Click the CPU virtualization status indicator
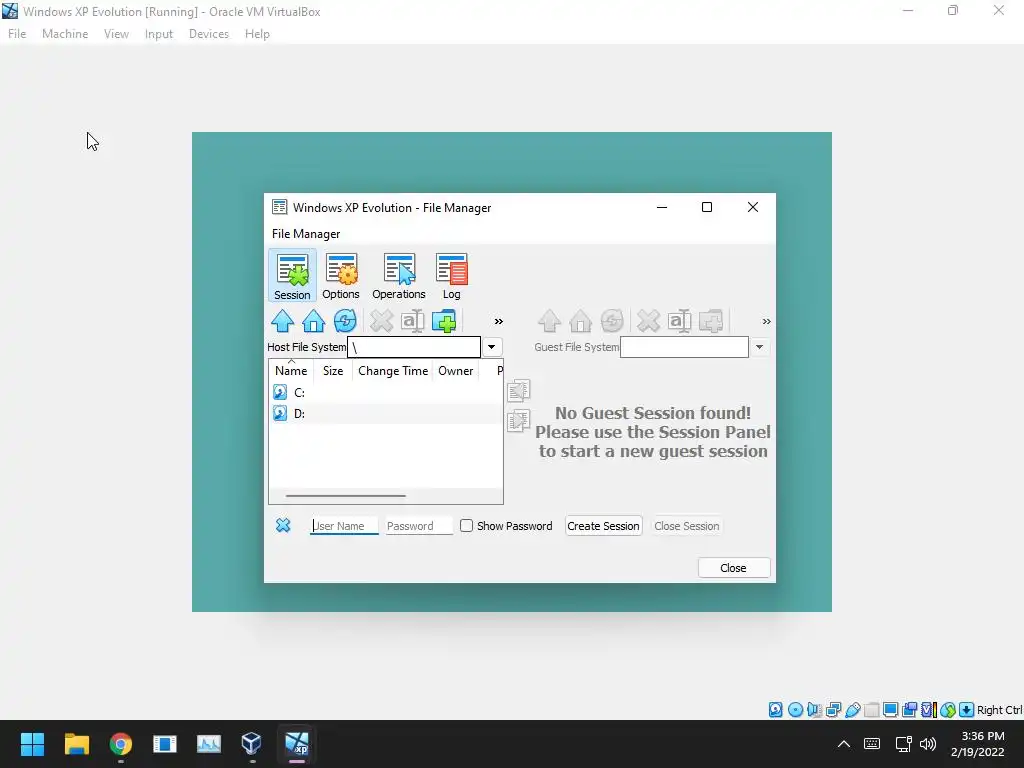This screenshot has width=1024, height=768. click(x=928, y=710)
